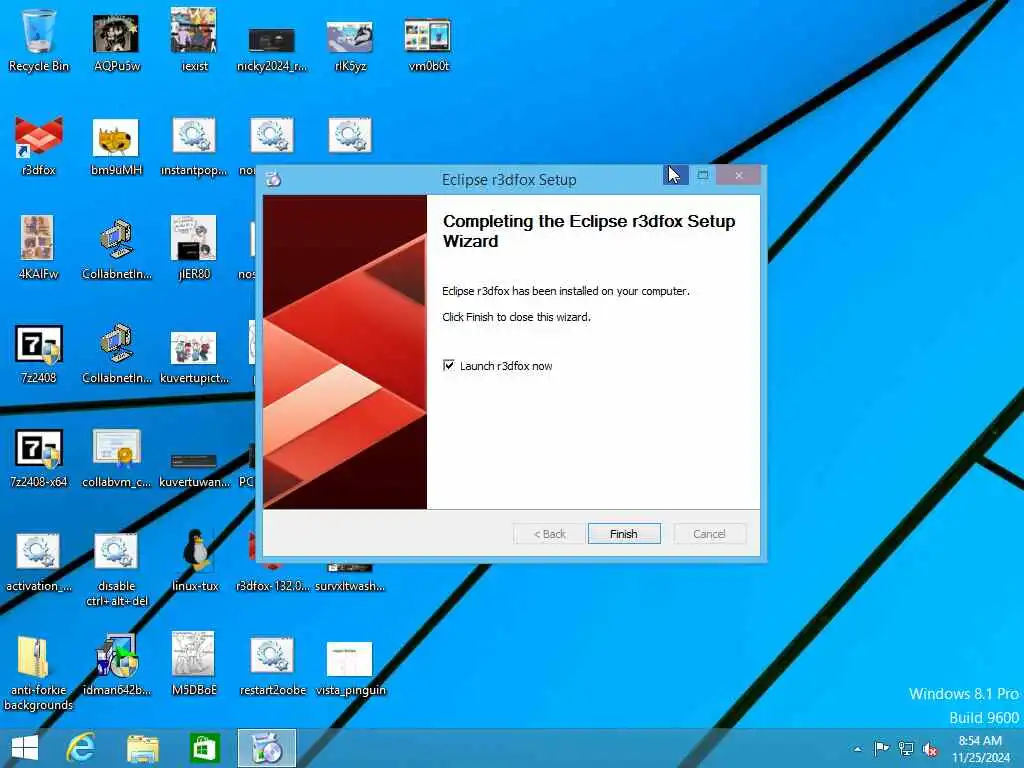The height and width of the screenshot is (768, 1024).
Task: Select the kuvertuwan... desktop icon
Action: (x=194, y=470)
